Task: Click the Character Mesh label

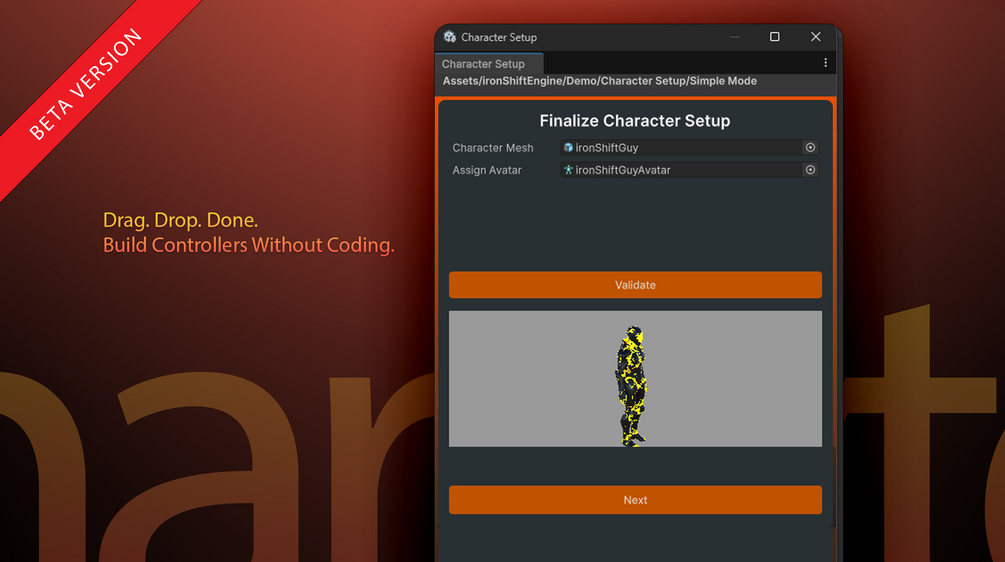Action: 493,148
